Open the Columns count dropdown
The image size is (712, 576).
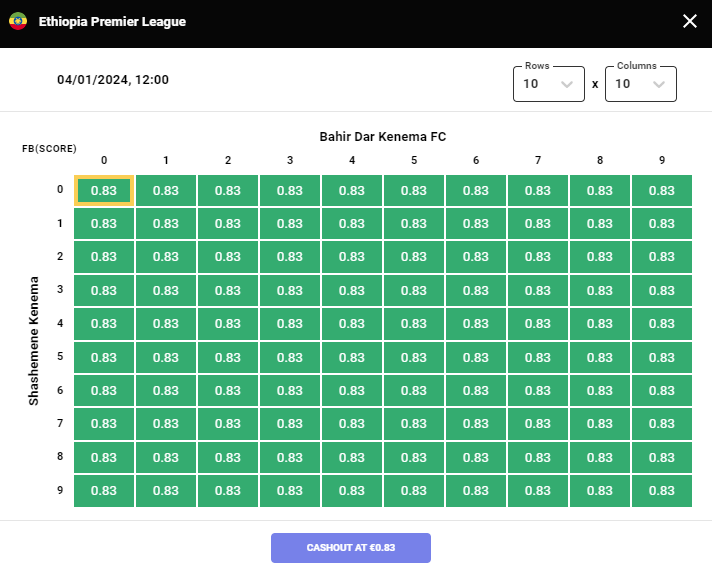click(640, 84)
